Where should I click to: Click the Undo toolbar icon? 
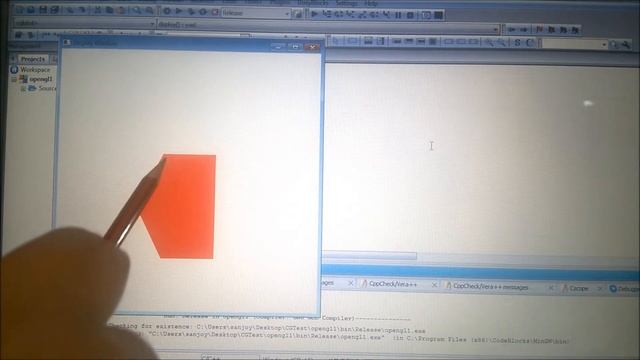70,10
